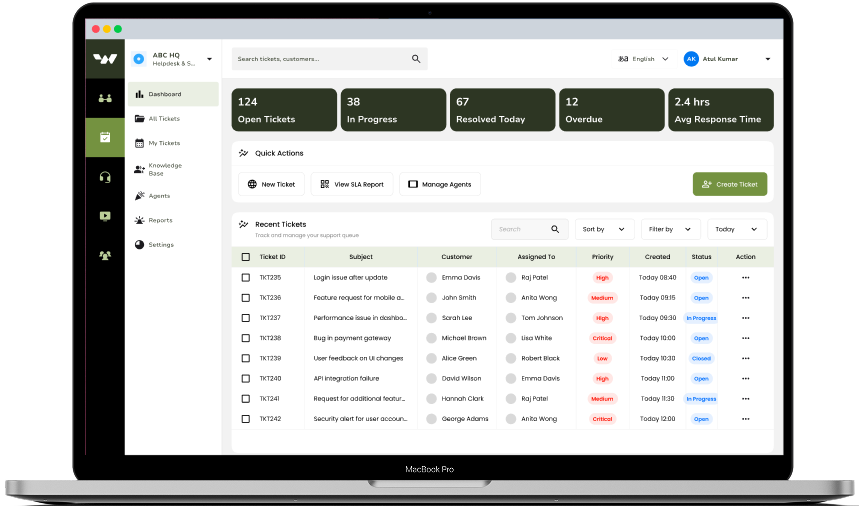Check the box for ticket TKT237
This screenshot has height=507, width=859.
[245, 318]
